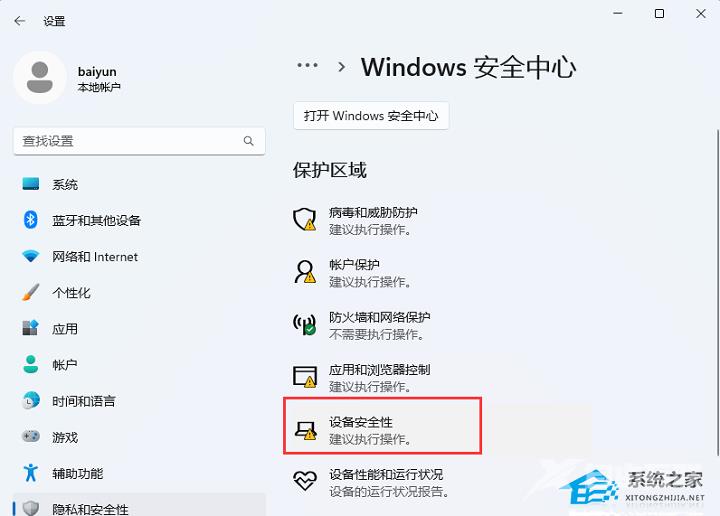This screenshot has height=516, width=720.
Task: Click the device performance heart icon
Action: (x=305, y=481)
